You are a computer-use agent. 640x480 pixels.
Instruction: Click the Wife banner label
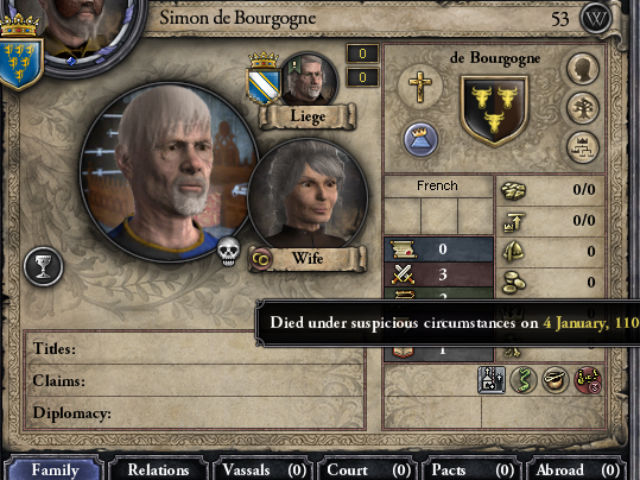point(308,258)
